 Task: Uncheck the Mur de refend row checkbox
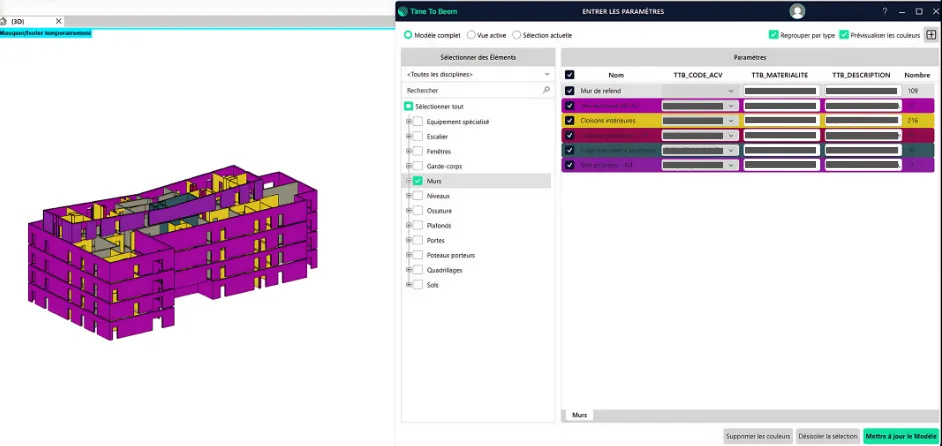[570, 91]
